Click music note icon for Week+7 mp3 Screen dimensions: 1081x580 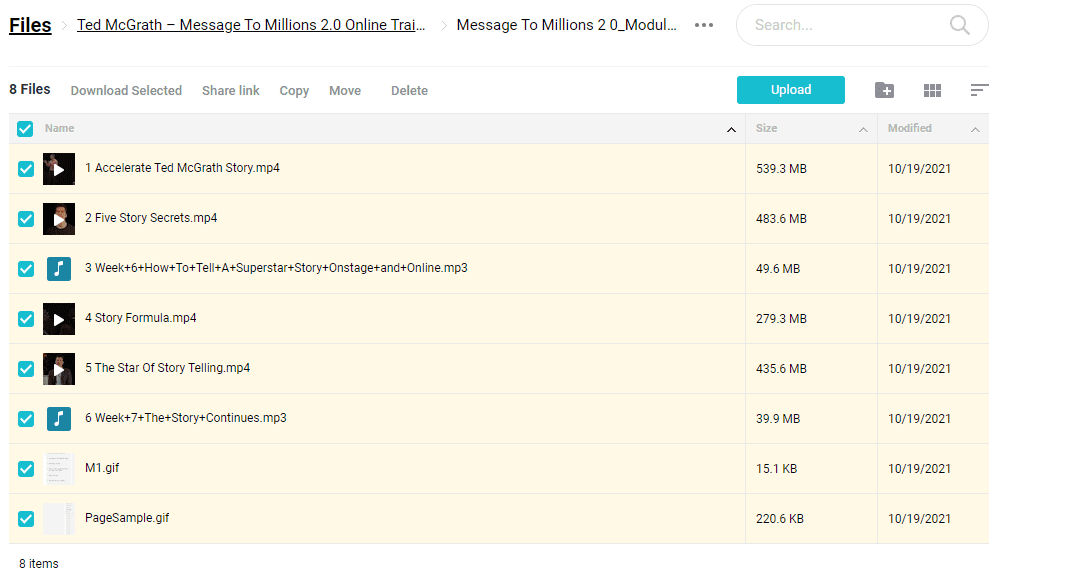point(59,419)
